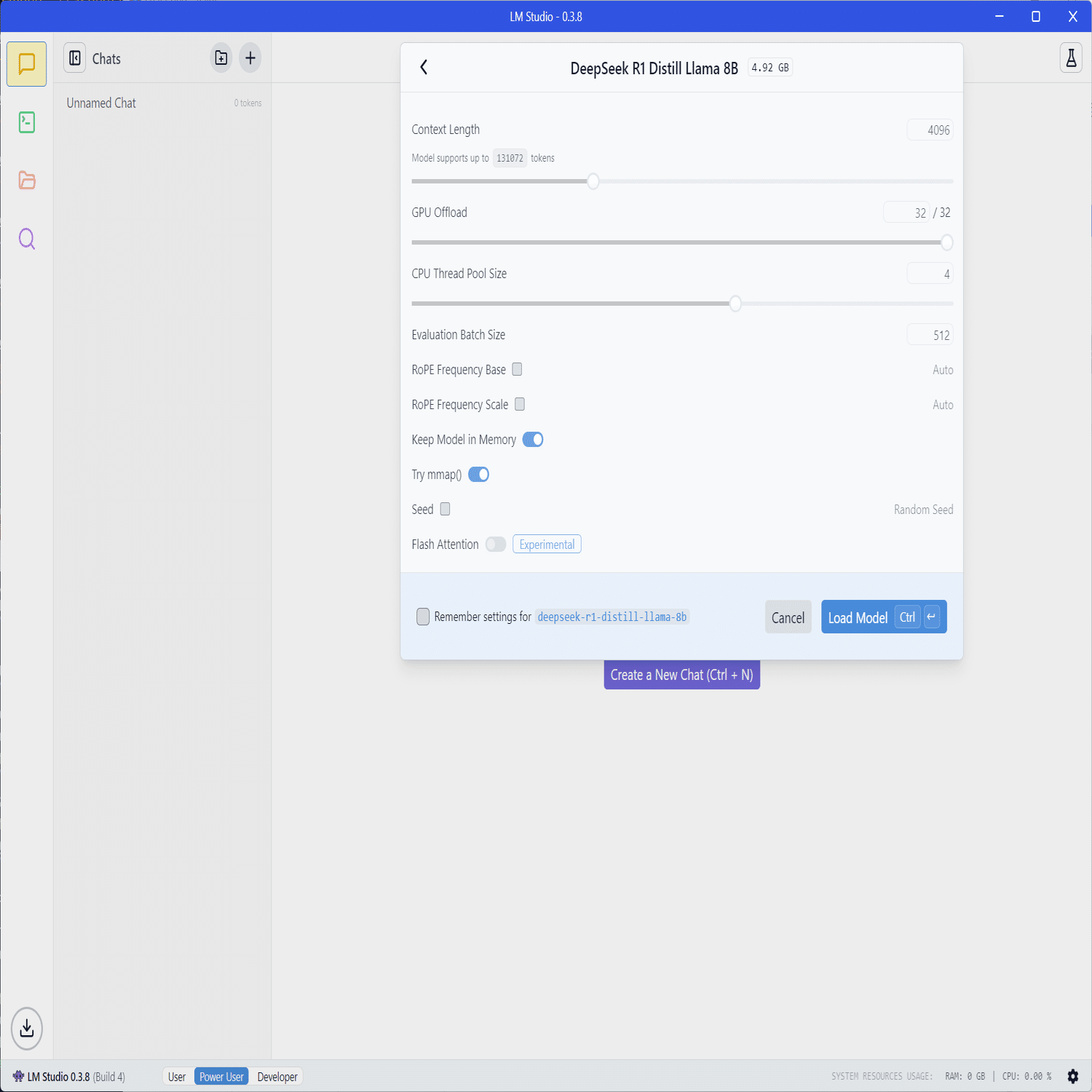Viewport: 1092px width, 1092px height.
Task: Toggle the Try mmap() switch
Action: click(x=478, y=475)
